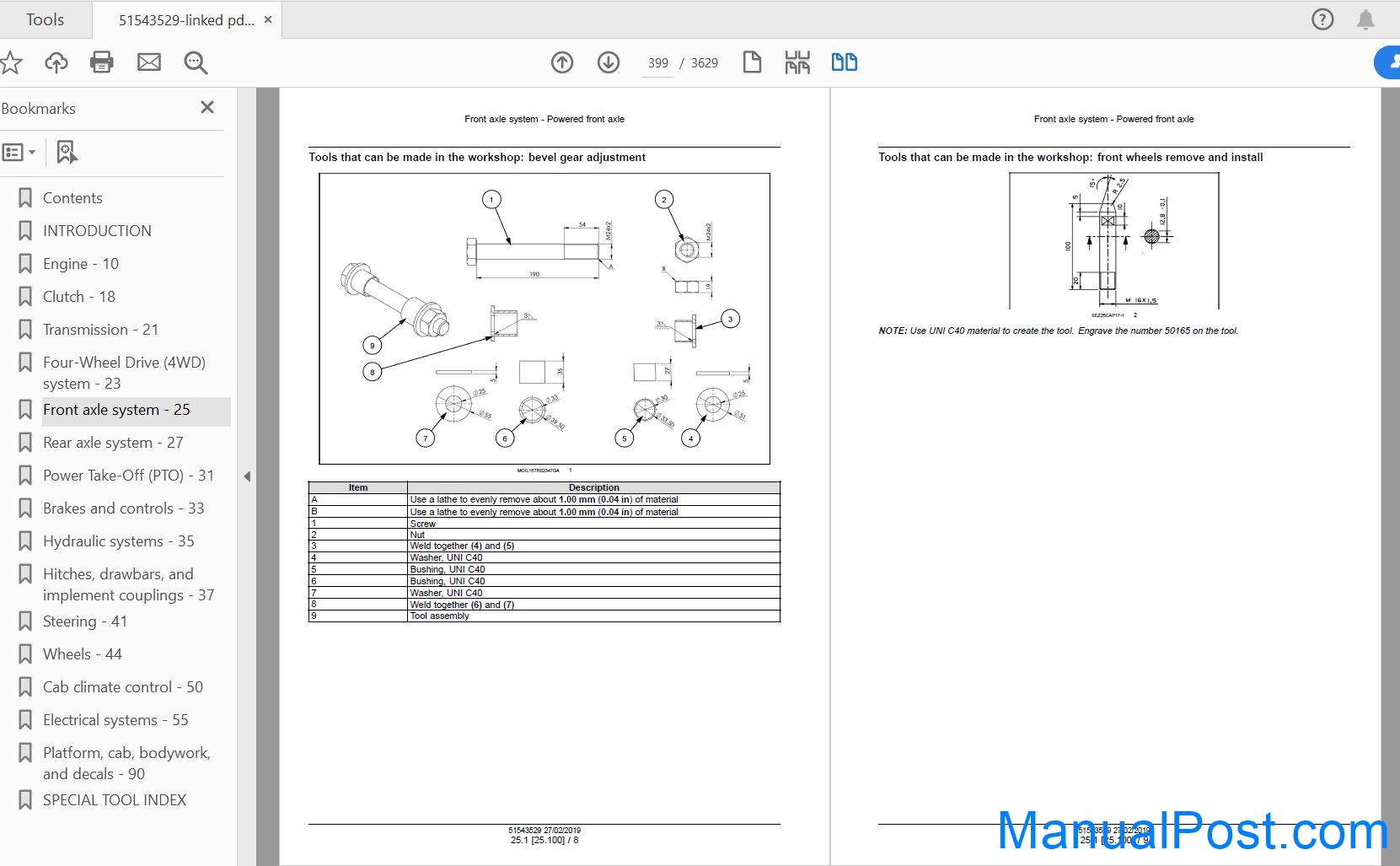
Task: Click the bookmark icon beside Rear axle system
Action: click(25, 443)
